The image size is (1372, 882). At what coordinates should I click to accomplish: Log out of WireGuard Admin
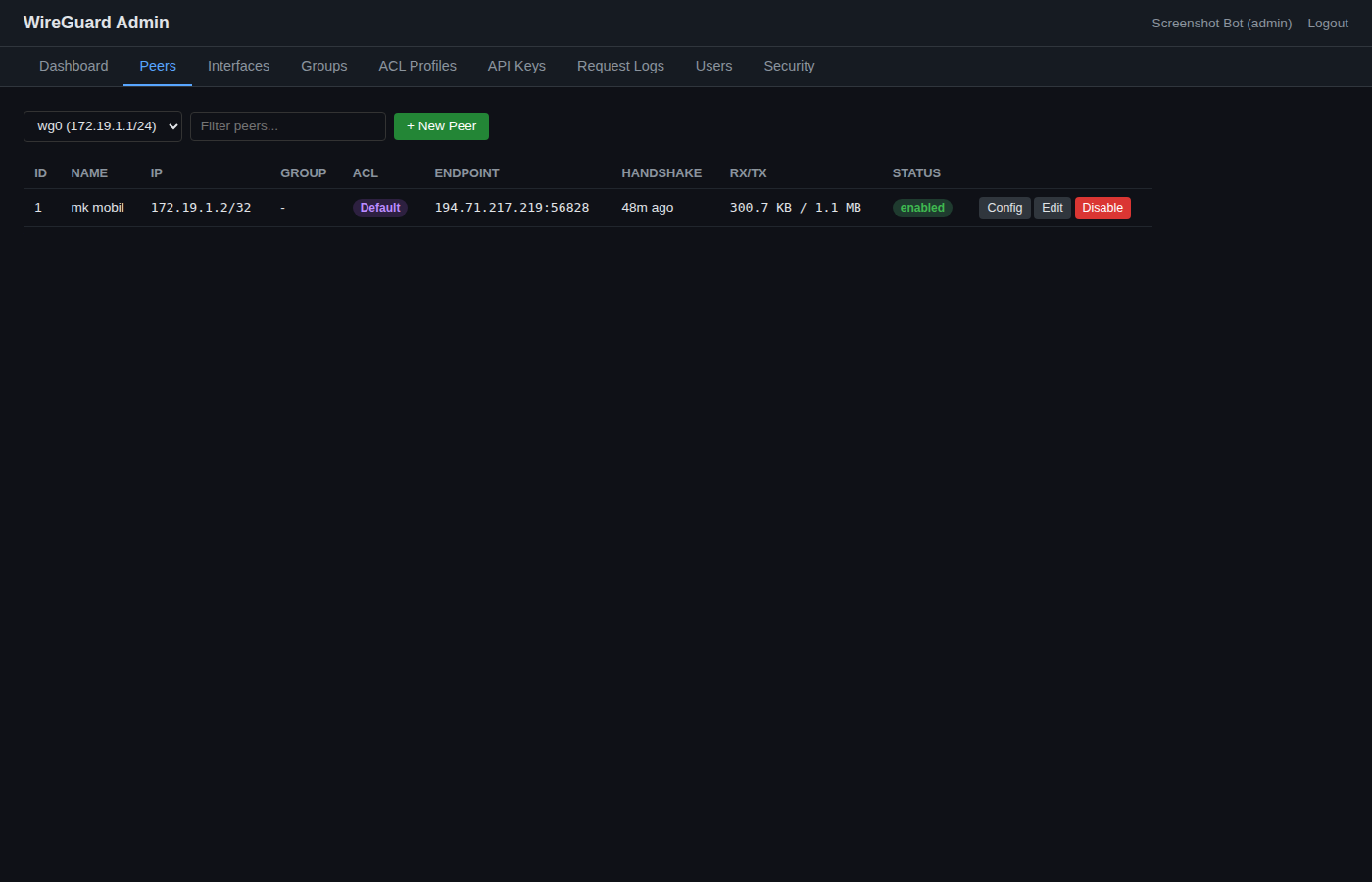coord(1328,23)
